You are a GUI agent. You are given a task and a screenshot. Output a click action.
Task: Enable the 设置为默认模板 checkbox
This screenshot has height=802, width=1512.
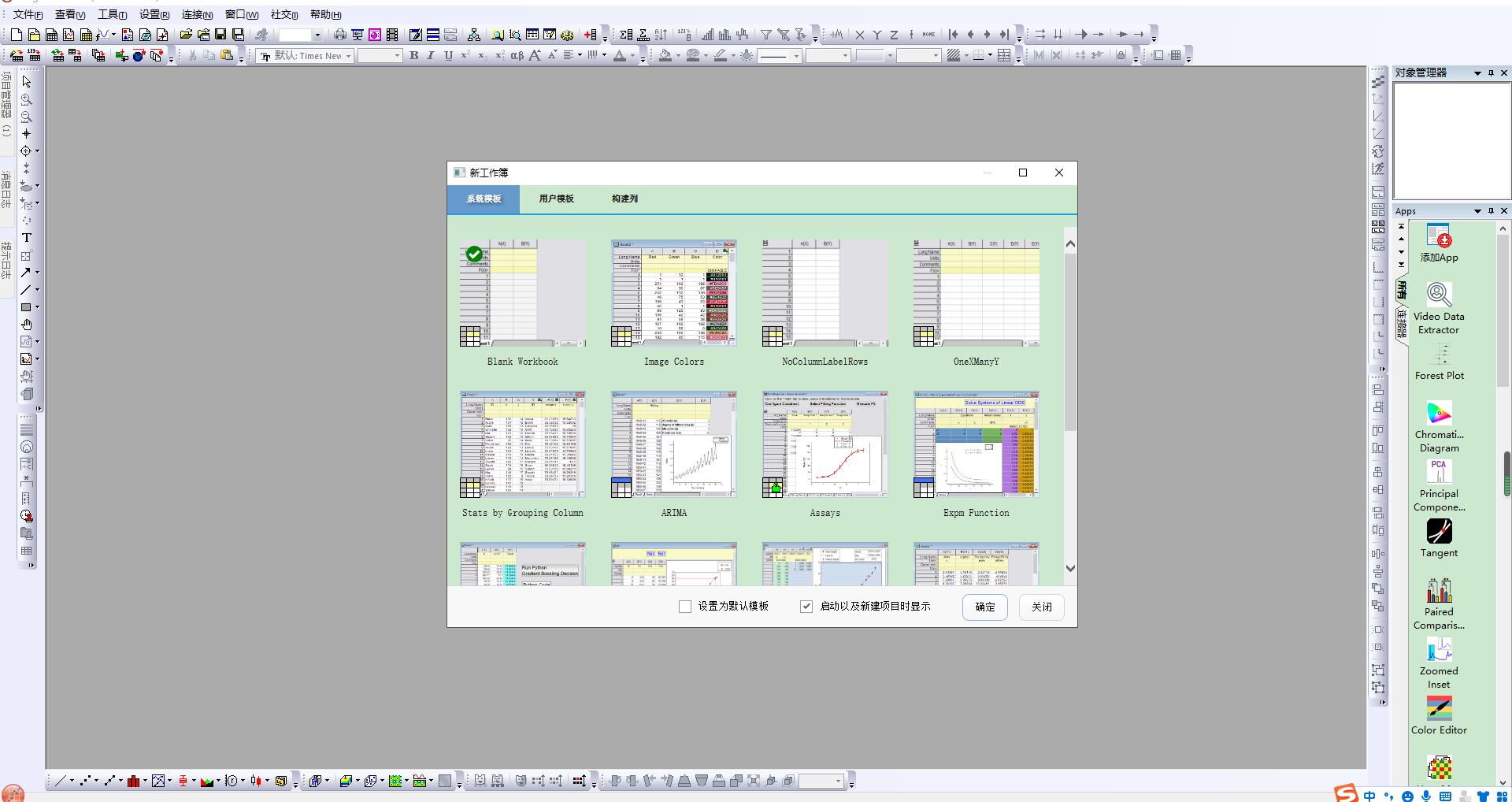coord(685,607)
